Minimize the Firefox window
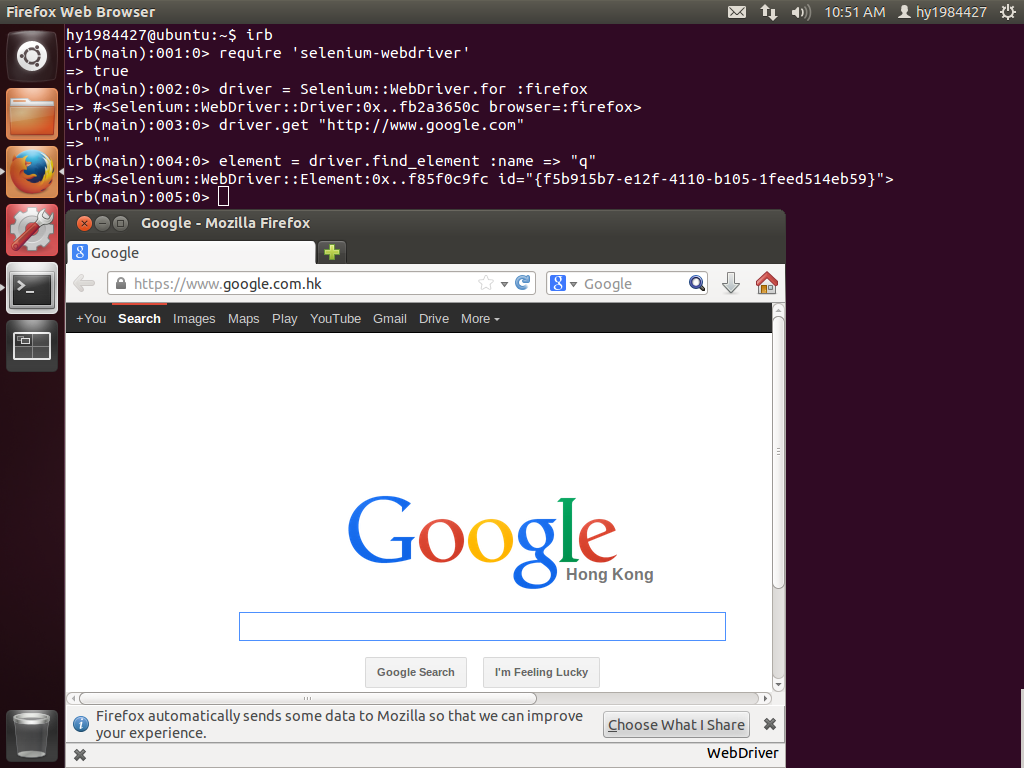 coord(102,223)
